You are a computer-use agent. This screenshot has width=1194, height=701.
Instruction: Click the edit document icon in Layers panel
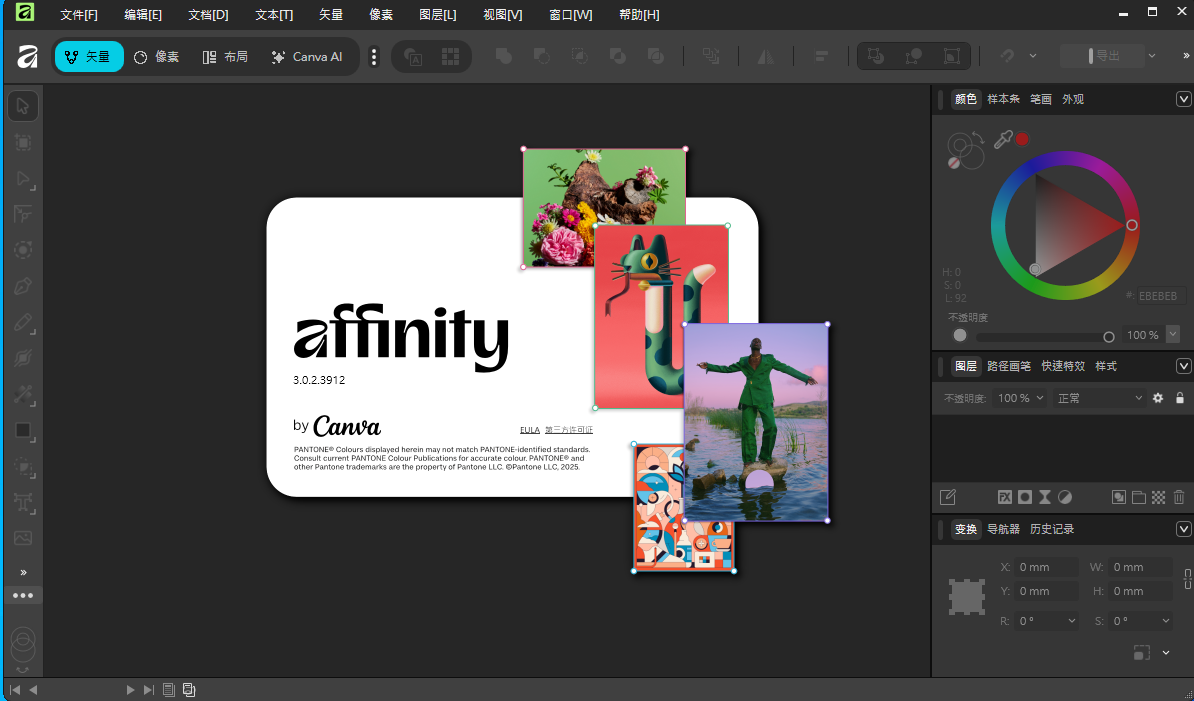click(x=947, y=497)
